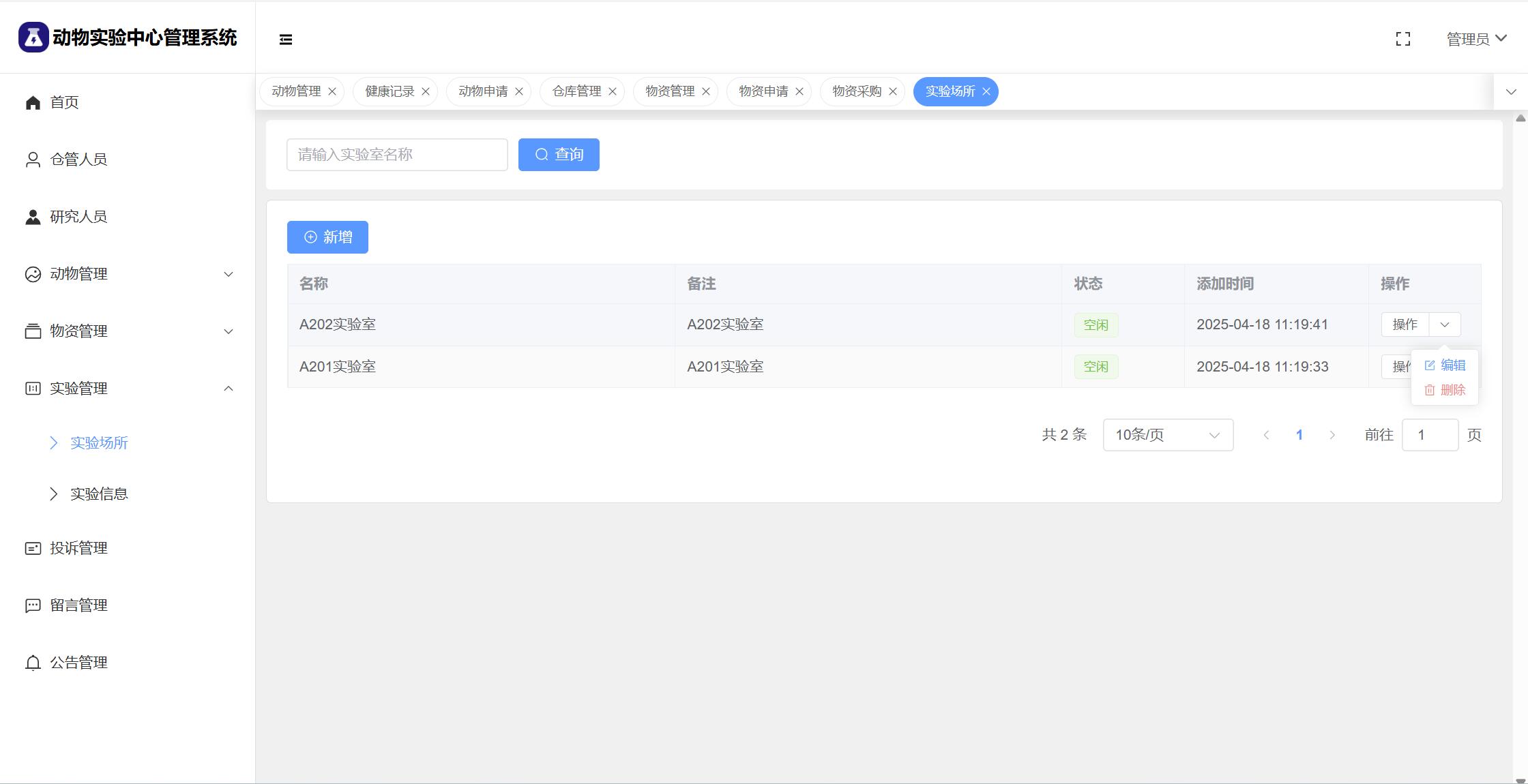The image size is (1528, 784).
Task: Click the 新增 add button
Action: [x=327, y=237]
